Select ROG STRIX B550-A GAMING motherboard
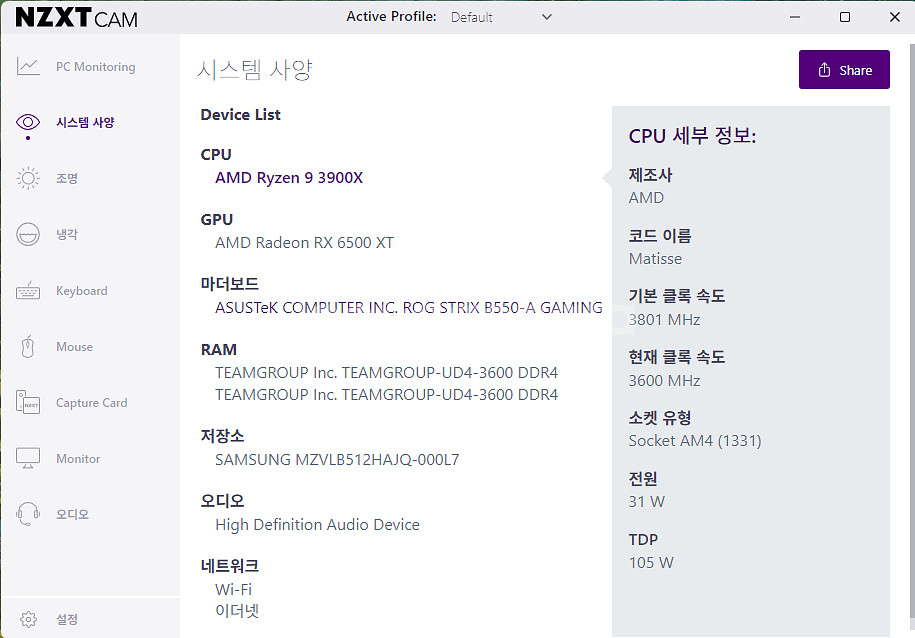915x638 pixels. (408, 307)
